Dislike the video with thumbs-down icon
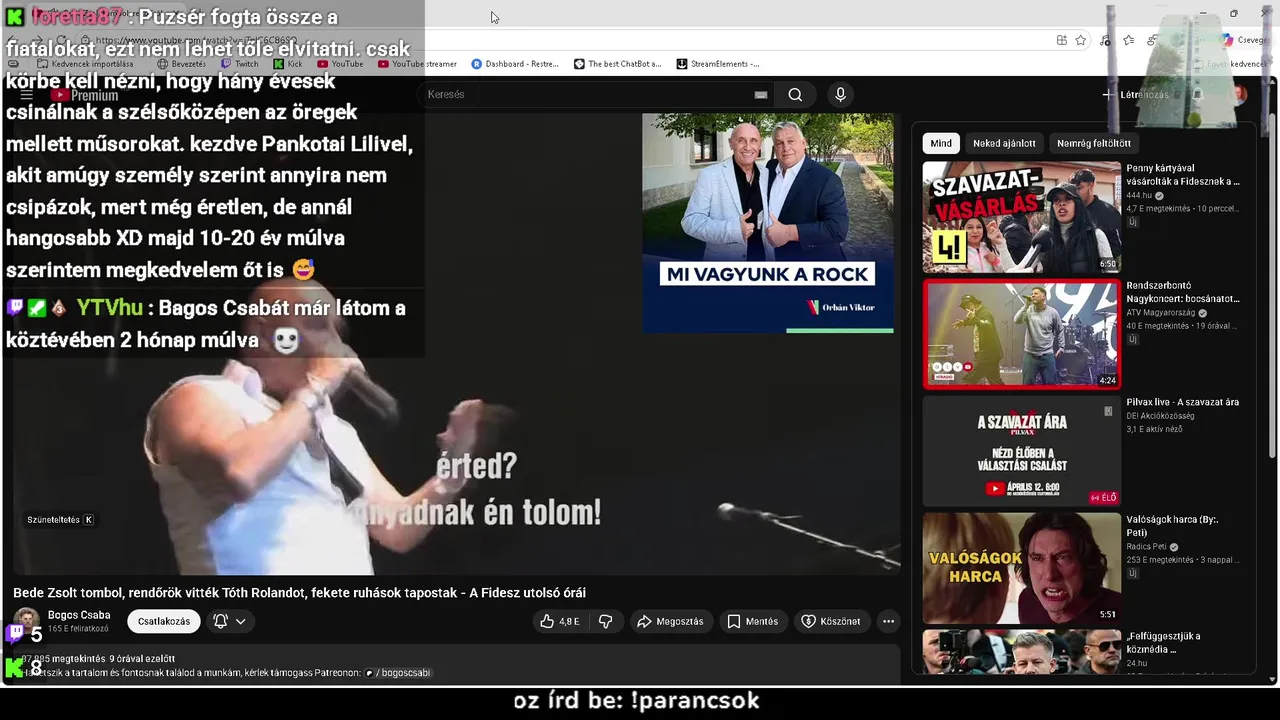 [x=605, y=621]
